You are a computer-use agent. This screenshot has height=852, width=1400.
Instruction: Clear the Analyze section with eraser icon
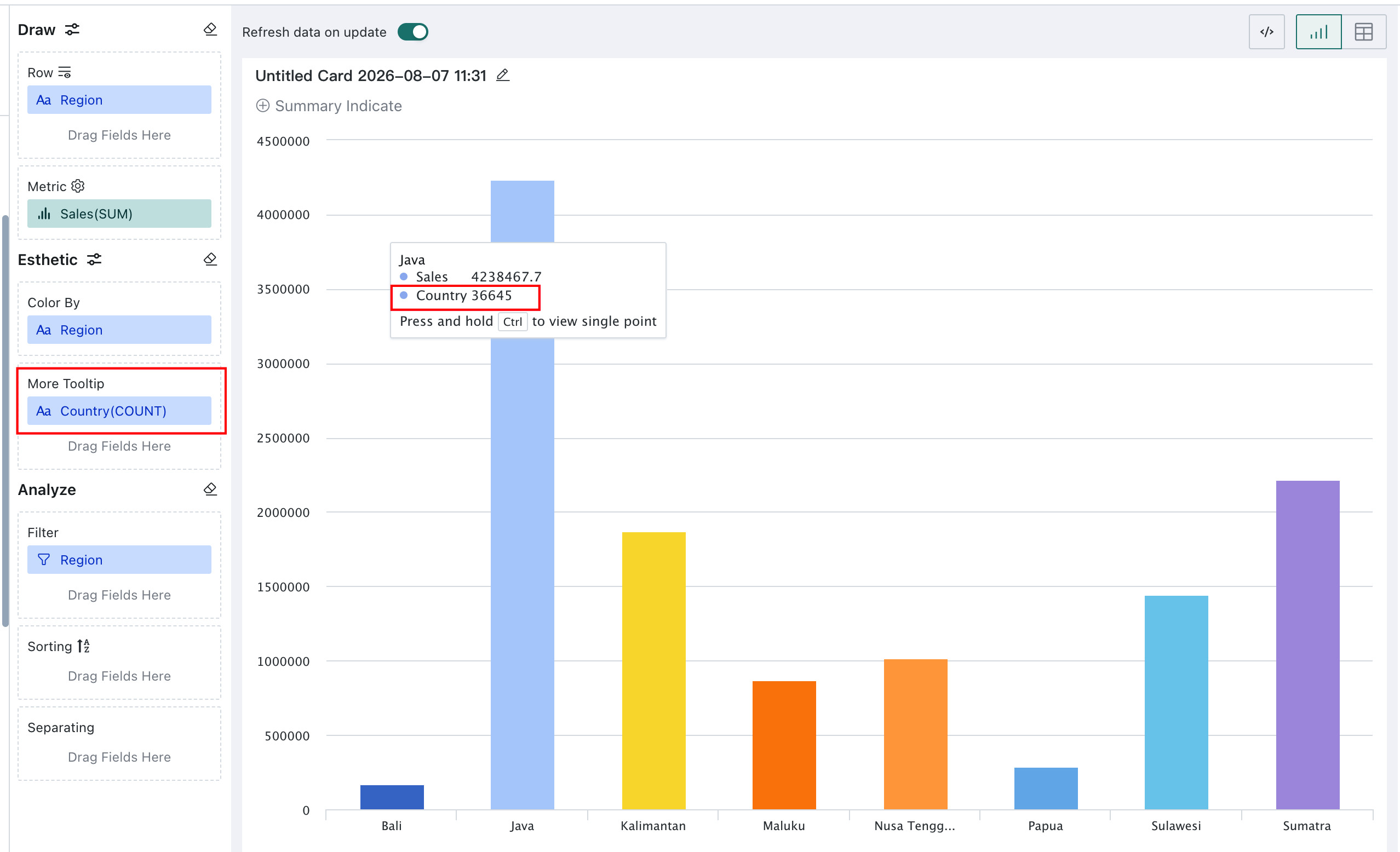pyautogui.click(x=210, y=489)
